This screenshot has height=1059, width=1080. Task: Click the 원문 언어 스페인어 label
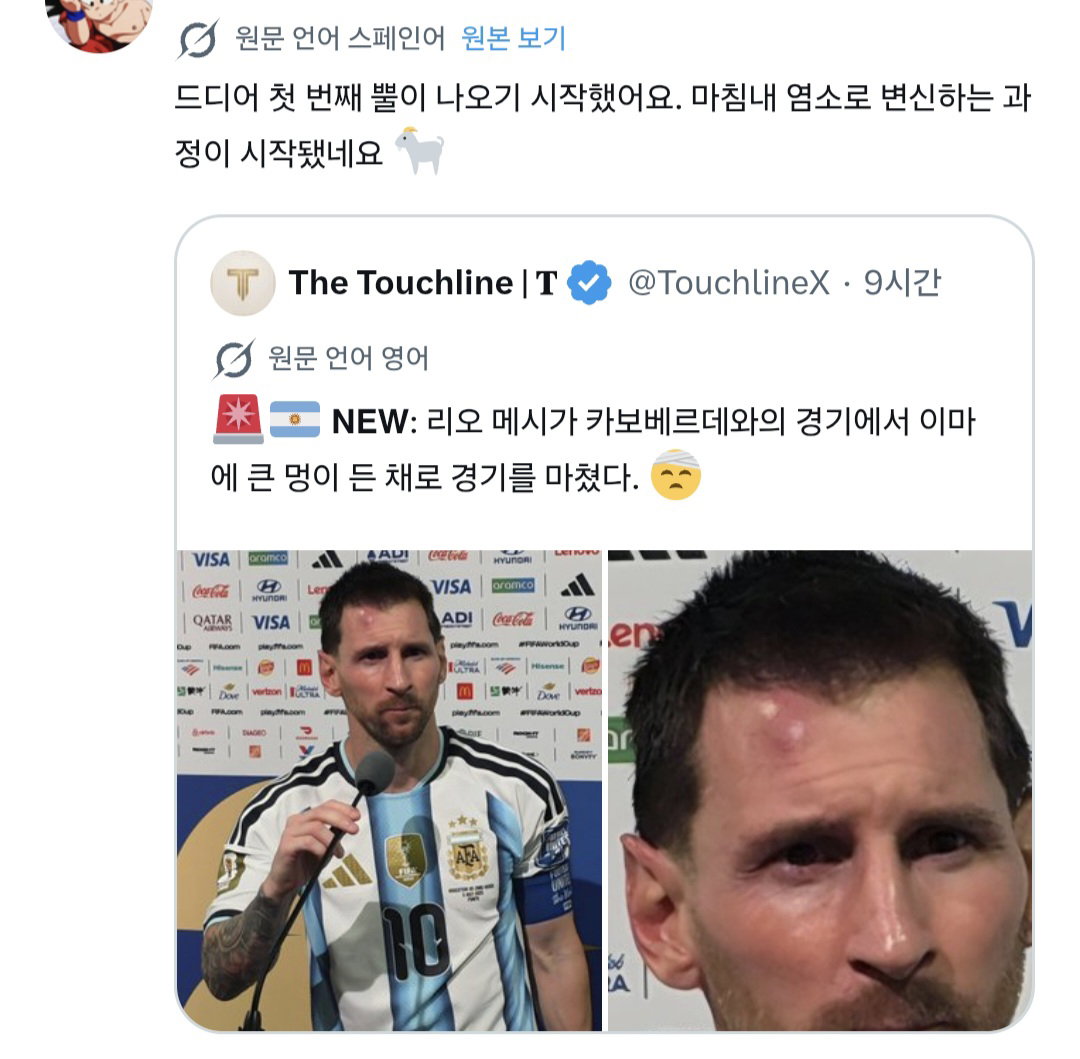tap(340, 39)
